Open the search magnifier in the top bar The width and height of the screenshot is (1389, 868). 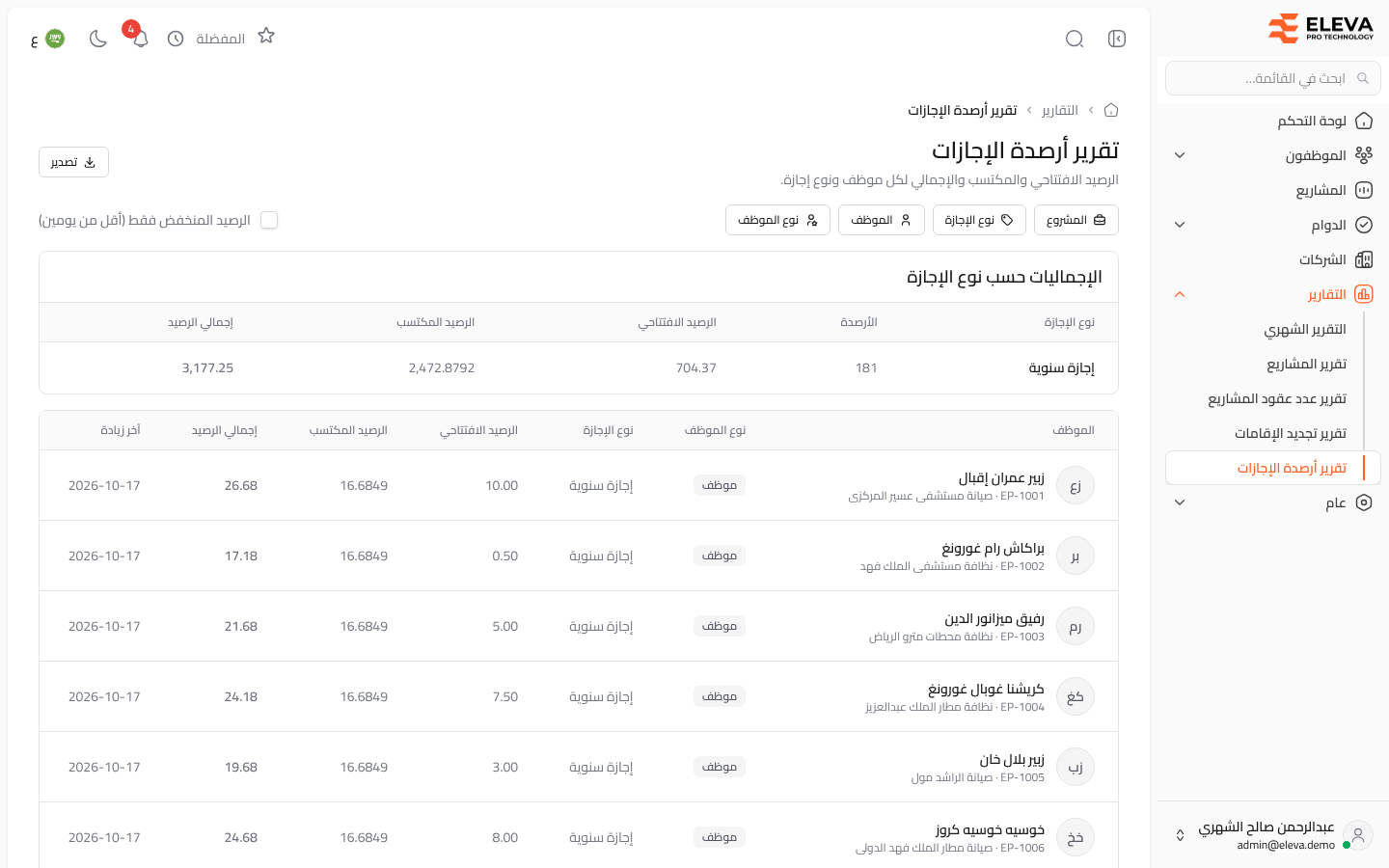point(1075,39)
